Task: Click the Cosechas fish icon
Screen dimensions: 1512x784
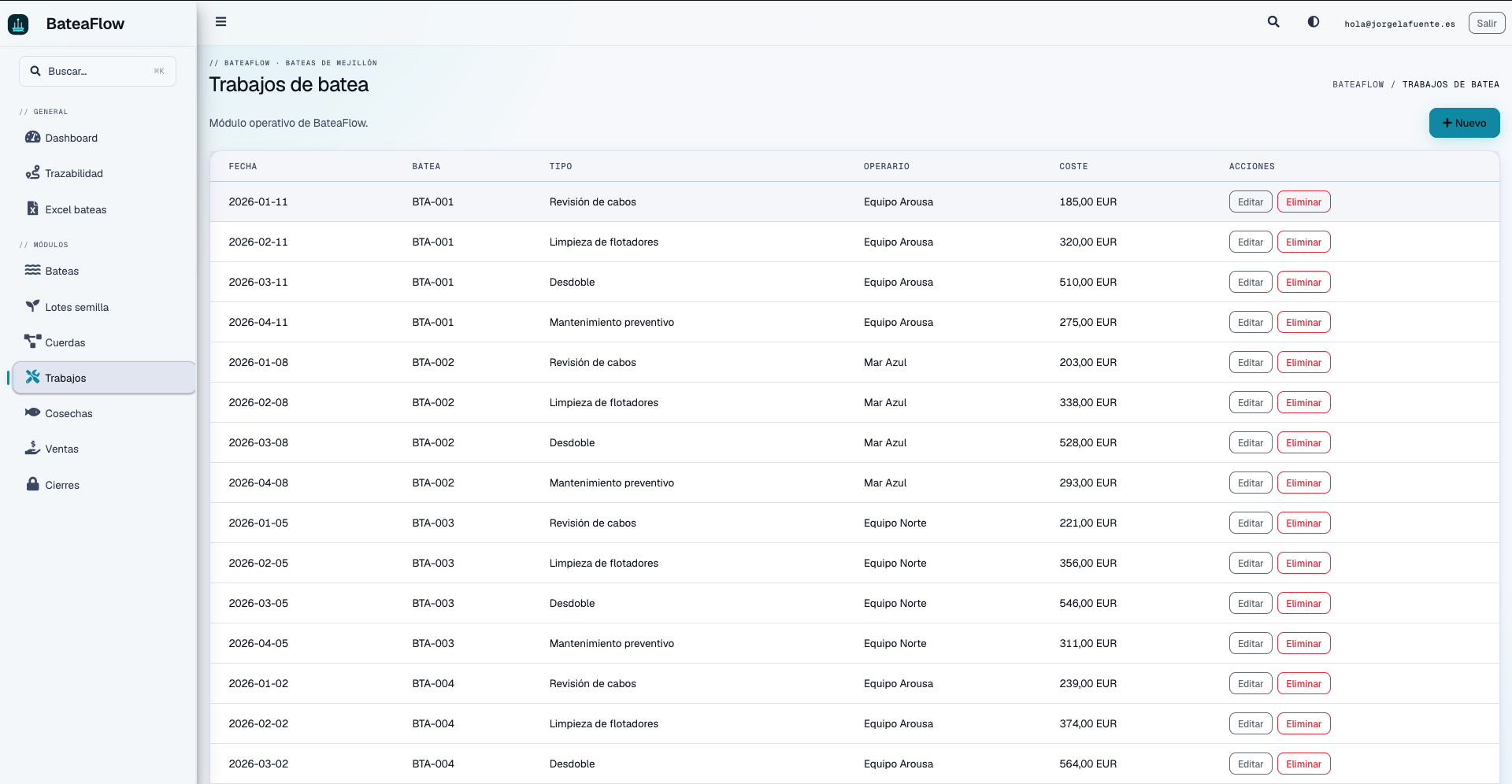Action: [x=32, y=412]
